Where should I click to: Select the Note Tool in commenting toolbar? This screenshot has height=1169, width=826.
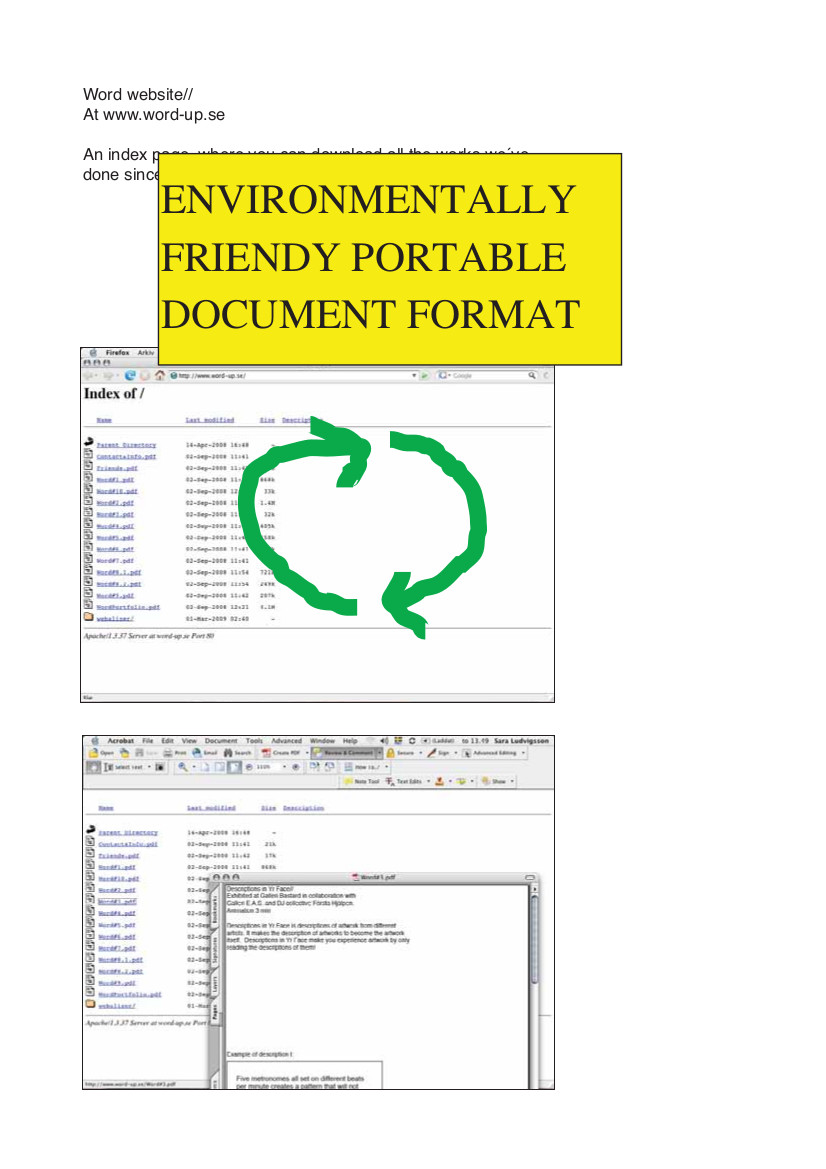click(361, 781)
